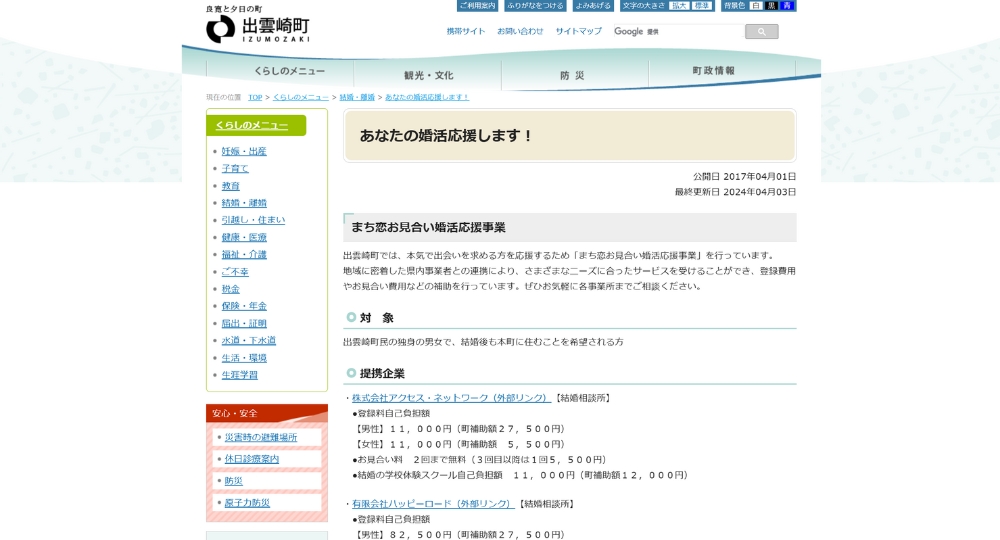Reset text size with 標準 button
Screen dimensions: 1000x540
[702, 6]
